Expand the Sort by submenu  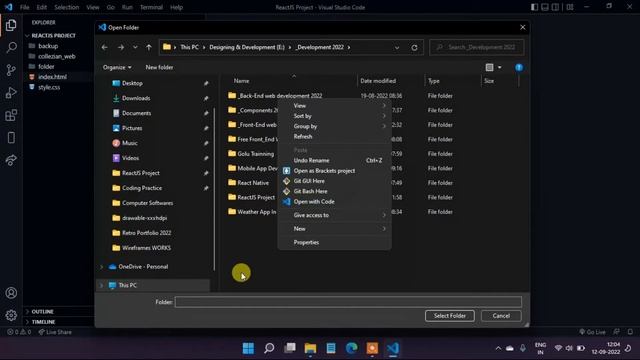[x=334, y=116]
